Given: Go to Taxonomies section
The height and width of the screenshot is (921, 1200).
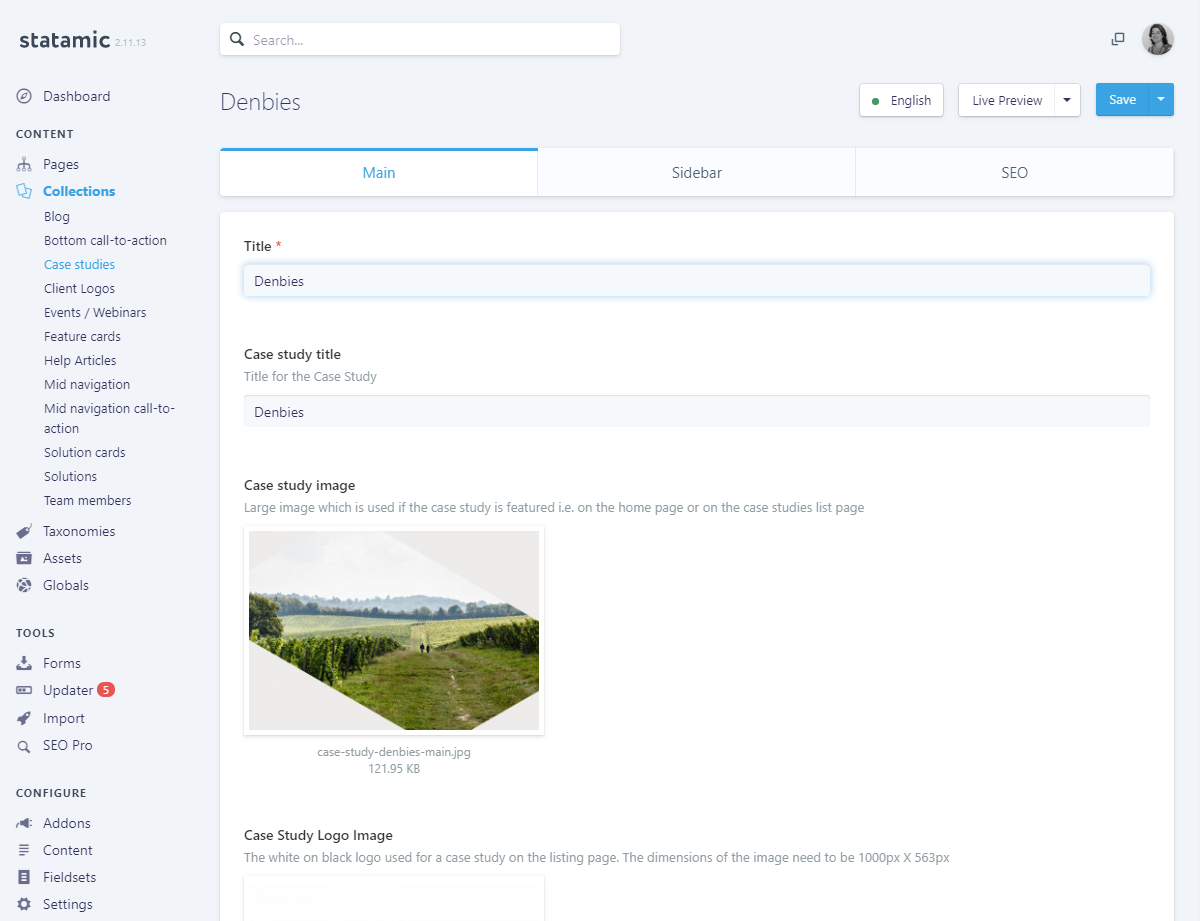Looking at the screenshot, I should (x=79, y=532).
